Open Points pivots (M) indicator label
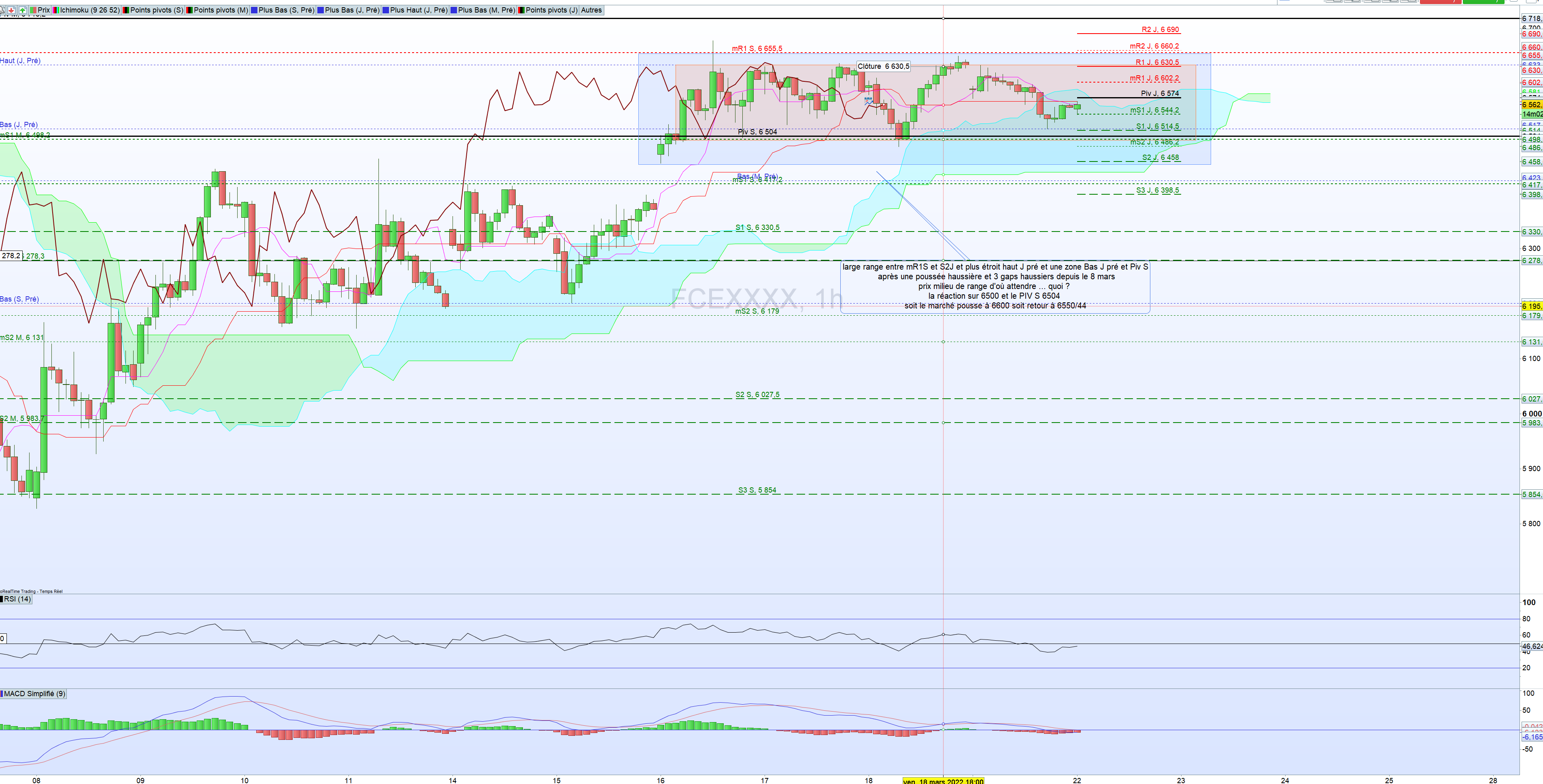The image size is (1543, 784). coord(221,10)
